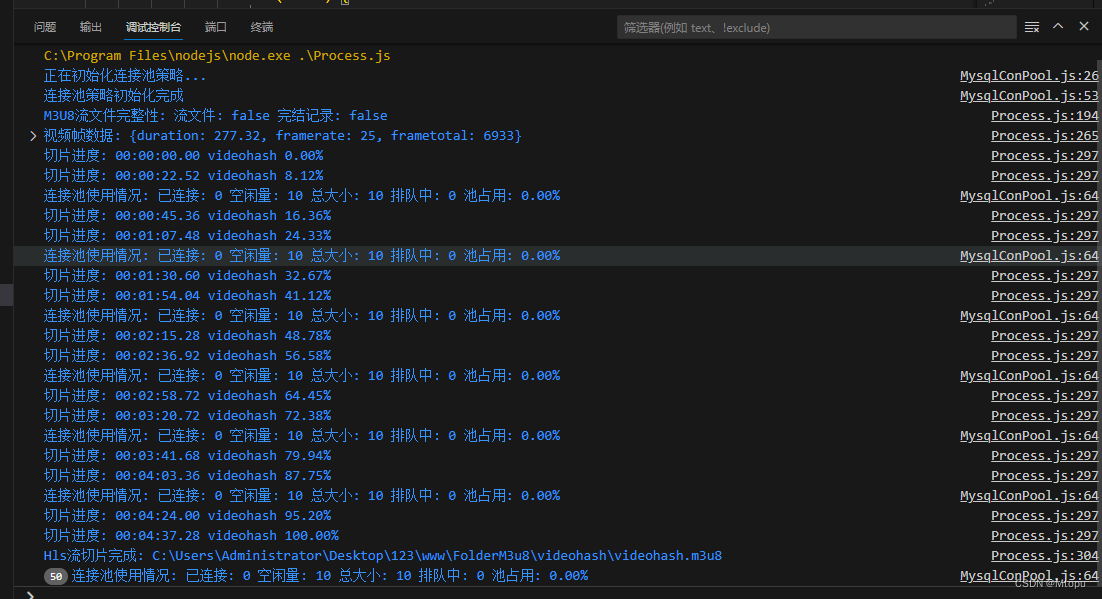Select the active 调试控制台 tab
Image resolution: width=1102 pixels, height=599 pixels.
[153, 27]
